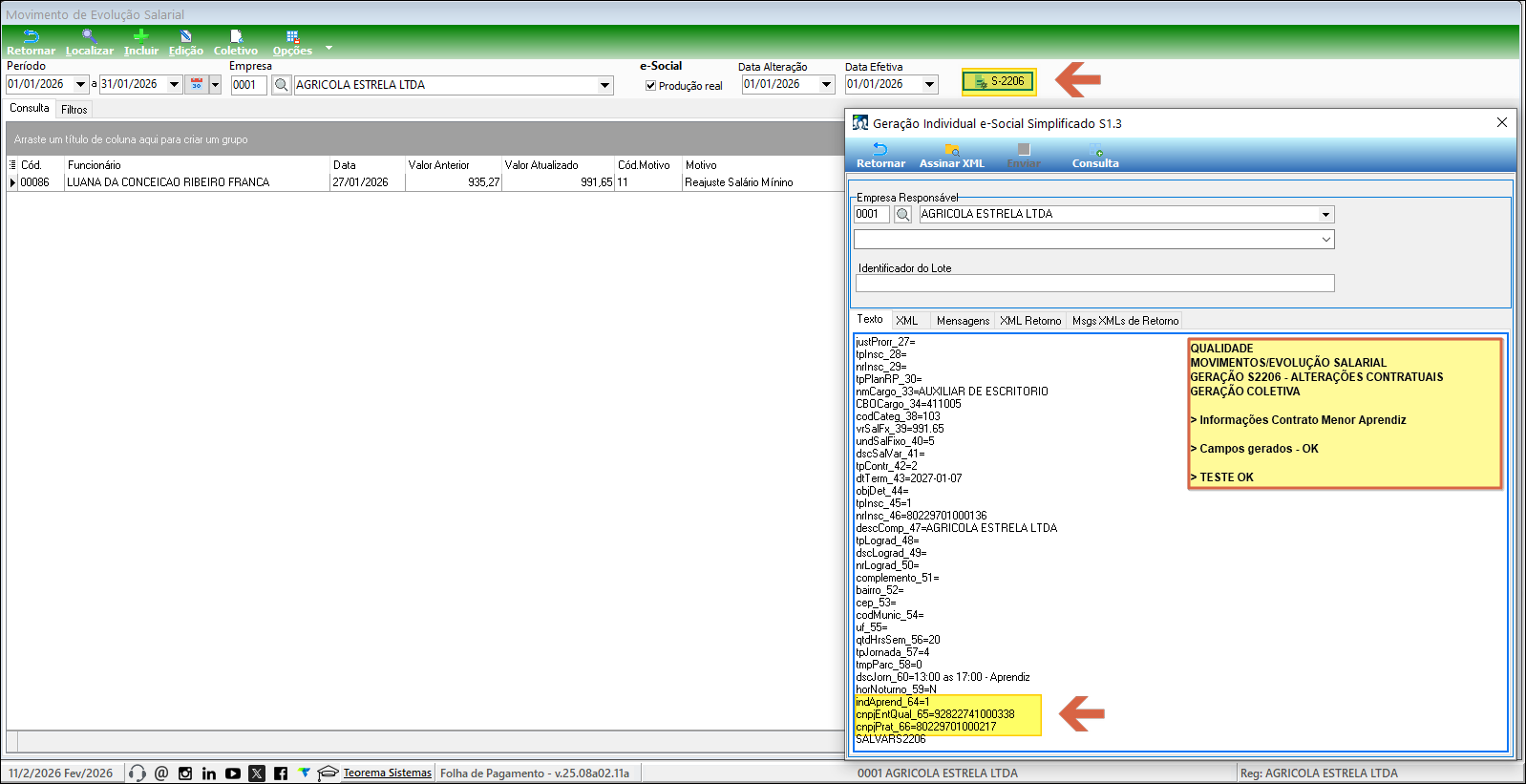Image resolution: width=1526 pixels, height=784 pixels.
Task: Open the Período calendar picker icon
Action: coord(197,85)
